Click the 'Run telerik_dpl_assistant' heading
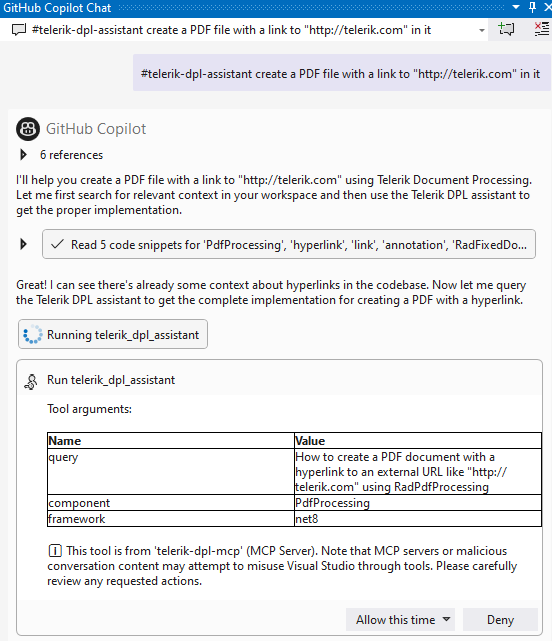This screenshot has height=641, width=552. [111, 380]
